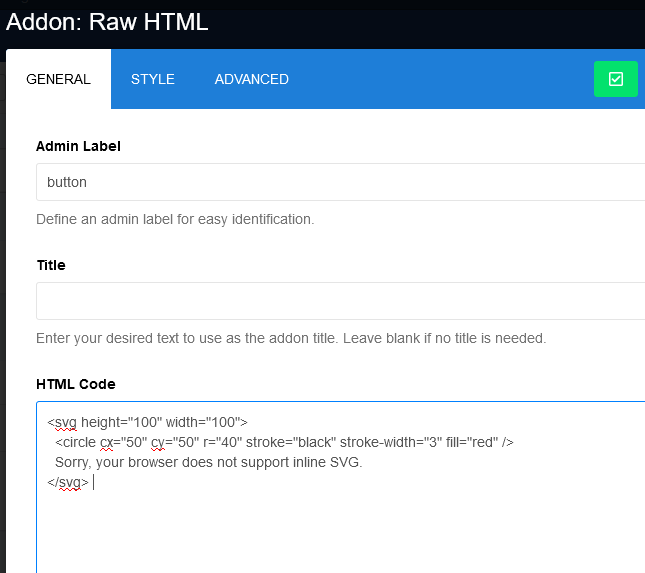Image resolution: width=645 pixels, height=573 pixels.
Task: Place cursor in blank area of HTML Code editor
Action: point(340,530)
